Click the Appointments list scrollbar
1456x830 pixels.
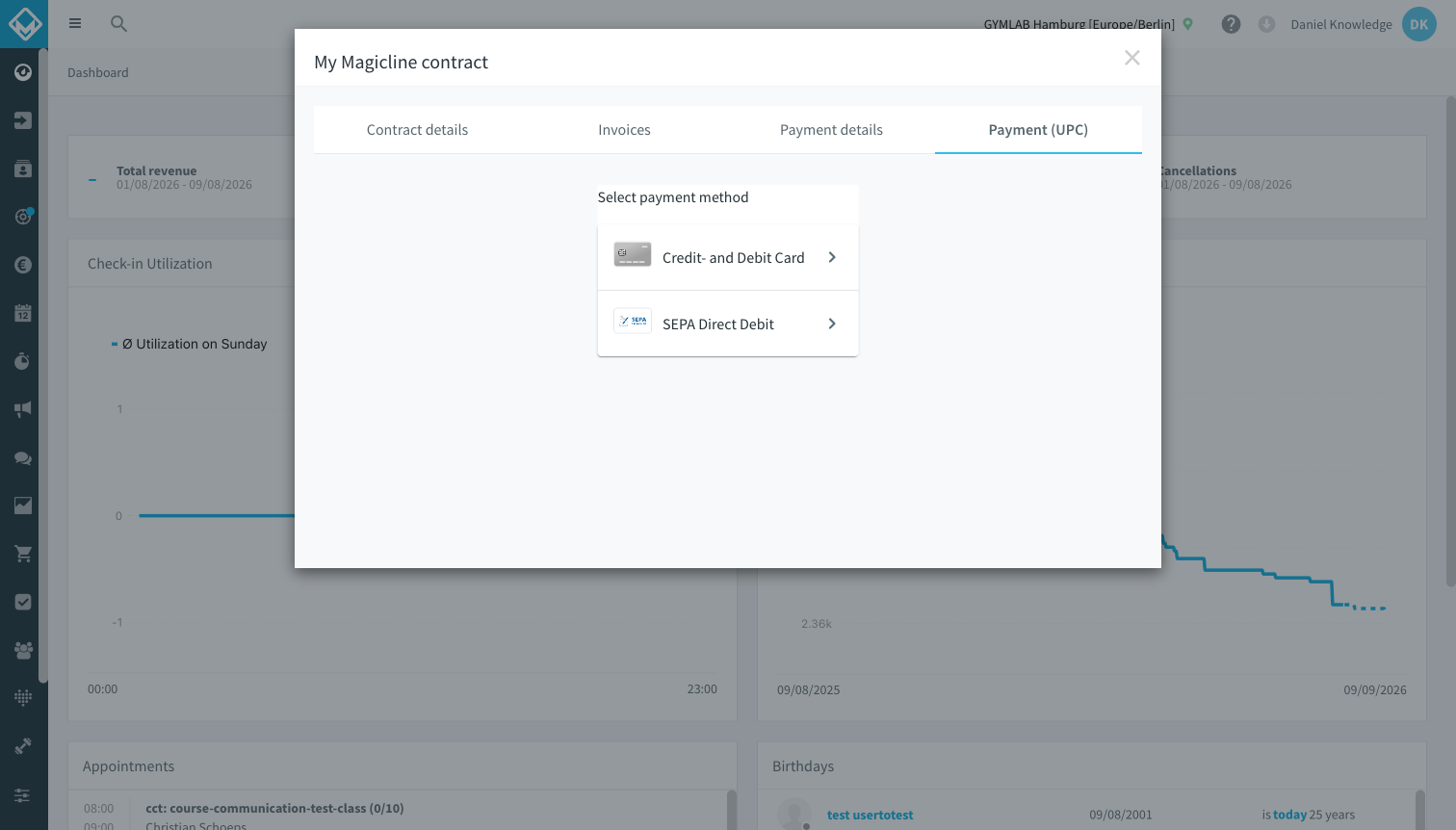pos(731,810)
